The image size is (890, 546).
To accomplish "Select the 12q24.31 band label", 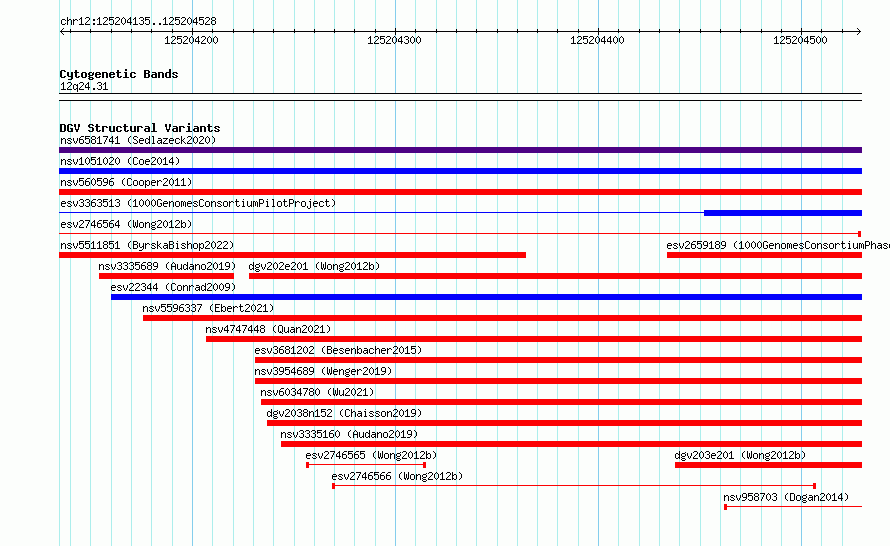I will click(84, 86).
